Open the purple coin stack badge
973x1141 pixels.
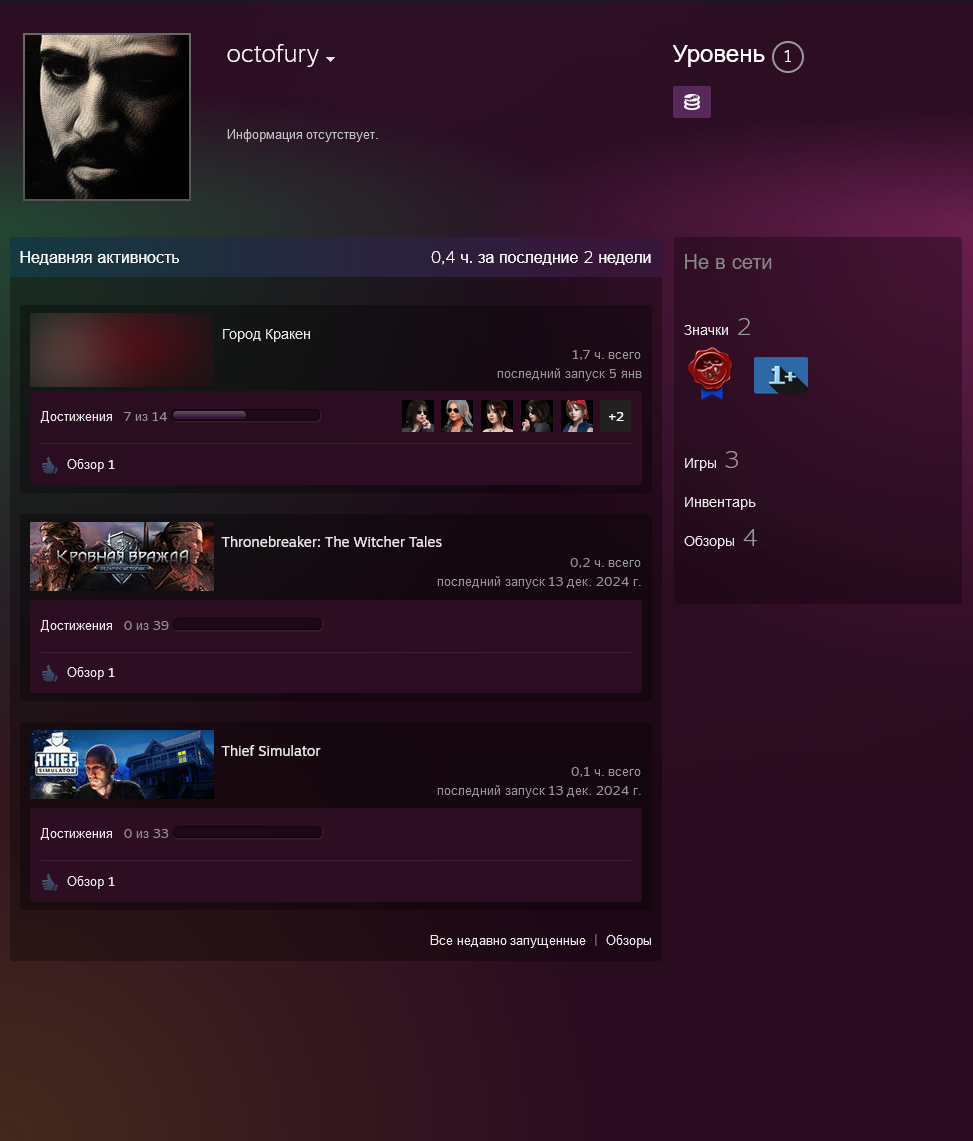tap(691, 102)
